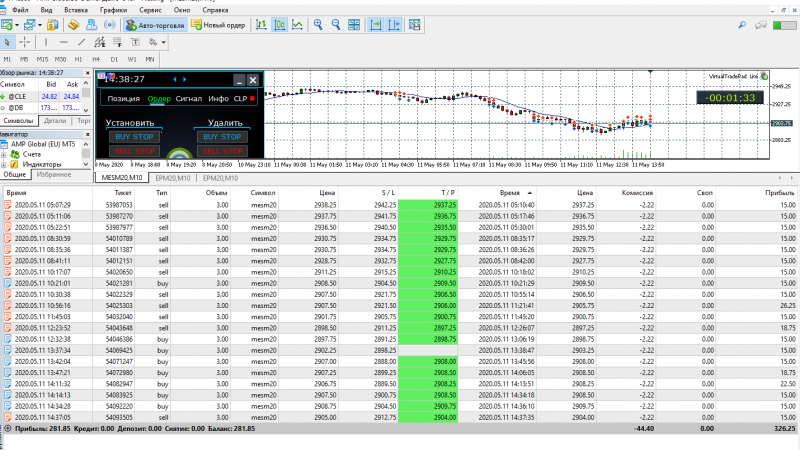Expand the Индикаторы tree node
This screenshot has height=450, width=800.
point(5,164)
